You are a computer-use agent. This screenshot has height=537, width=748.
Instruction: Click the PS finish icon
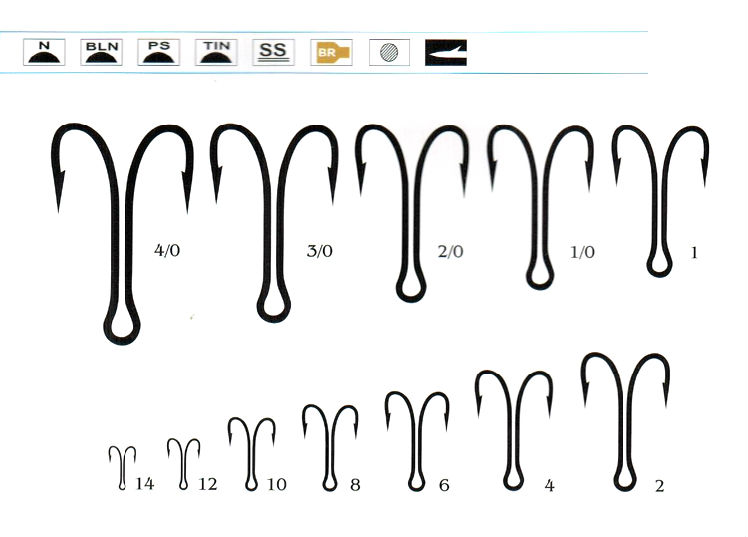(x=159, y=52)
